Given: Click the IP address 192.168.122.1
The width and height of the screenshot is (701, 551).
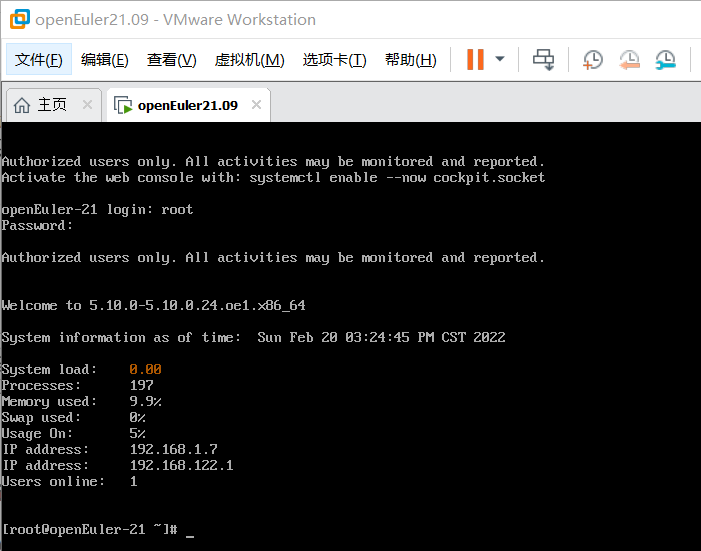Looking at the screenshot, I should [182, 465].
